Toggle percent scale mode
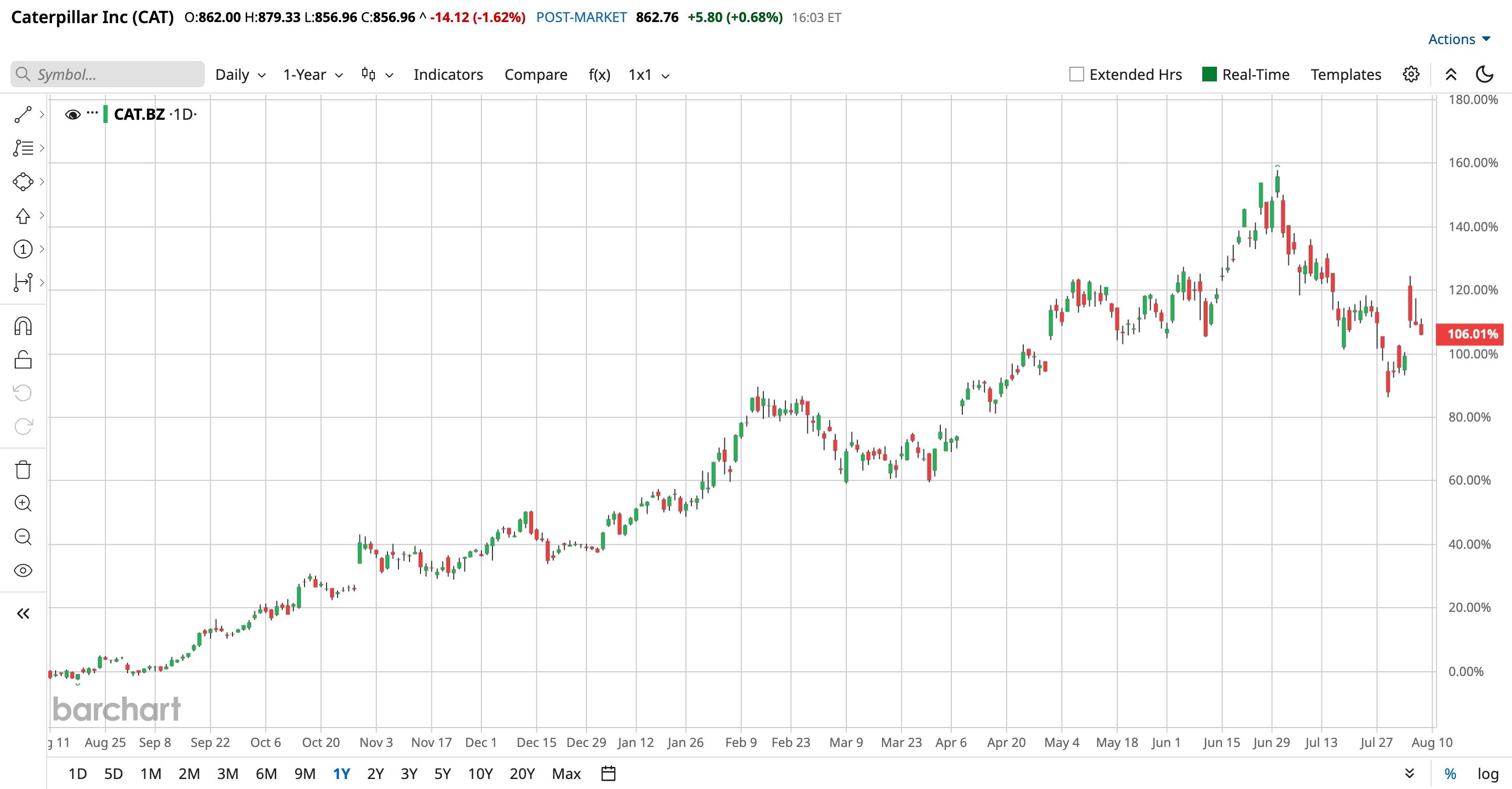Image resolution: width=1512 pixels, height=789 pixels. pos(1451,774)
